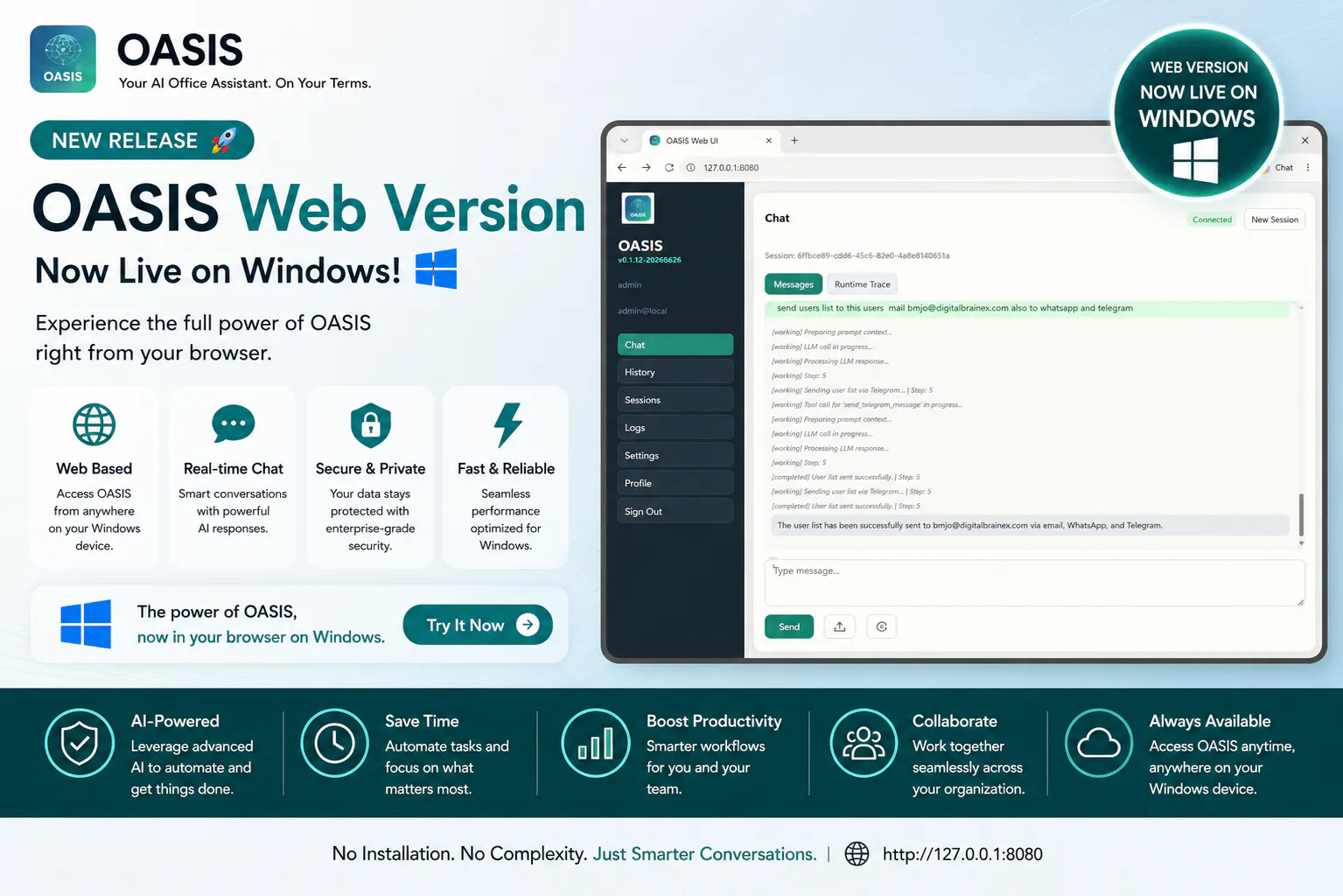Click the NEW RELEASE badge
Image resolution: width=1343 pixels, height=896 pixels.
pos(142,140)
